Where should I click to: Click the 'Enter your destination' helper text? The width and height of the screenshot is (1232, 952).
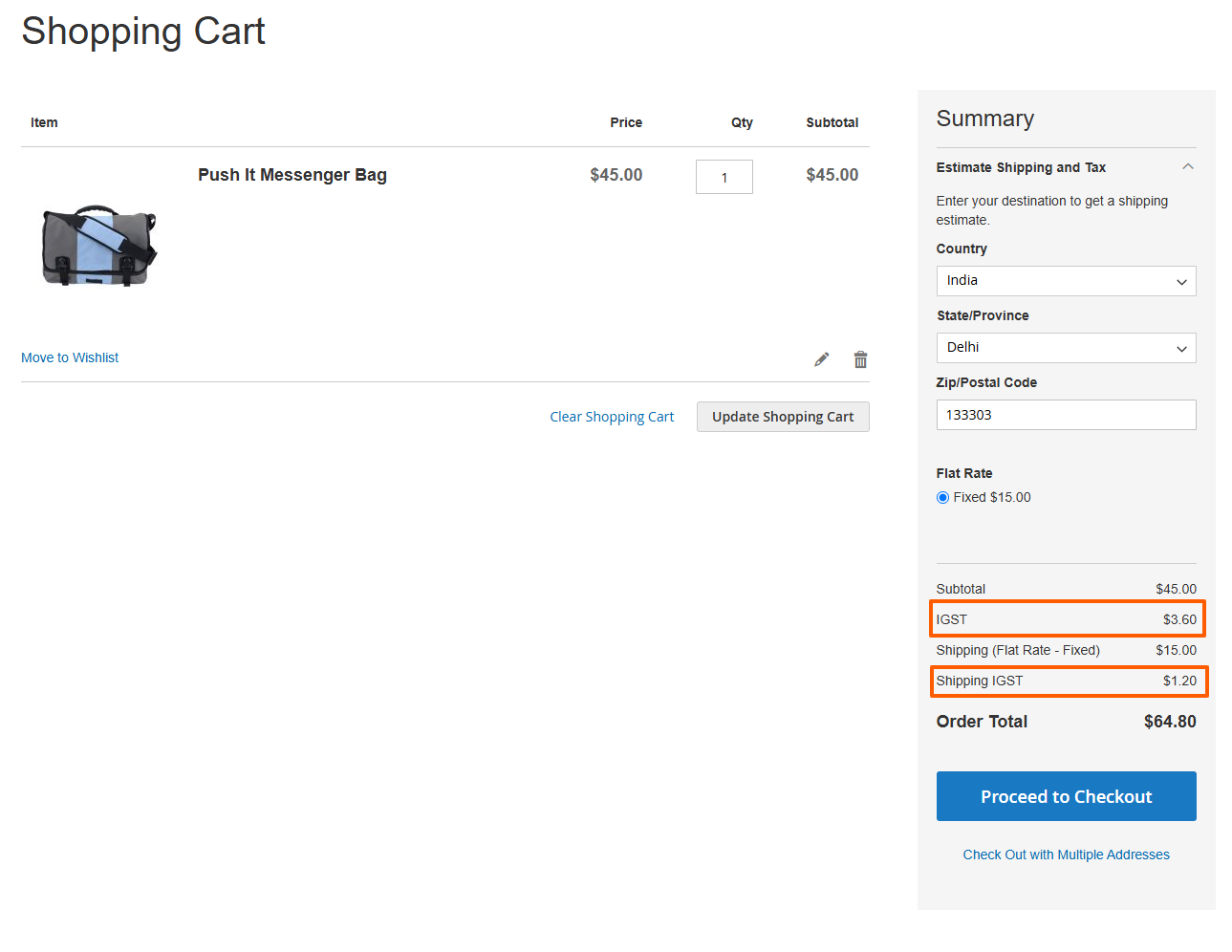pos(1052,210)
